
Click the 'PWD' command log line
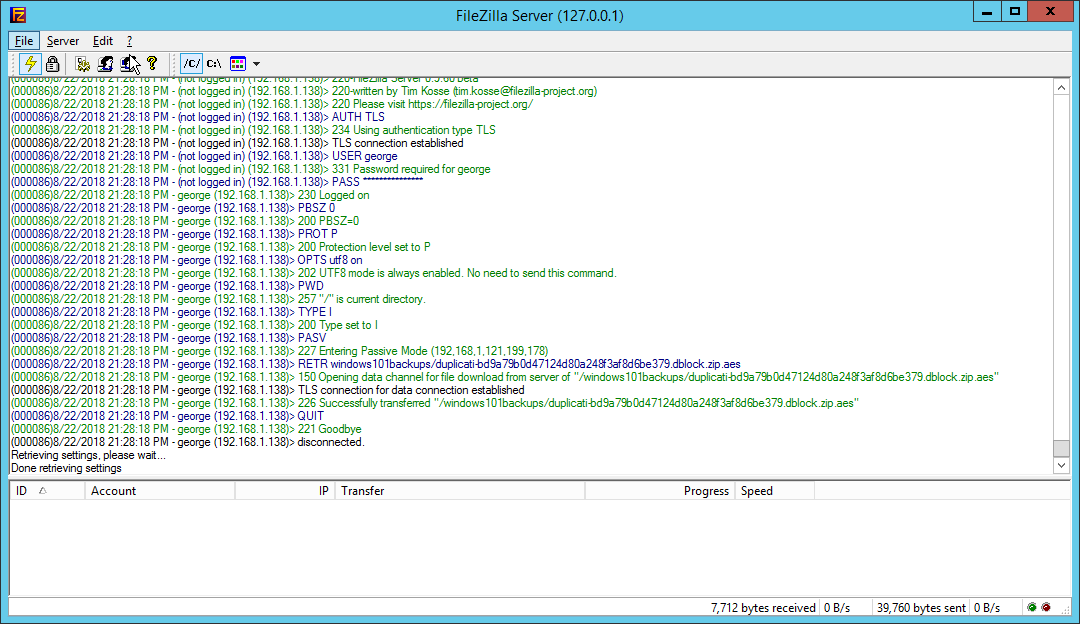coord(167,286)
